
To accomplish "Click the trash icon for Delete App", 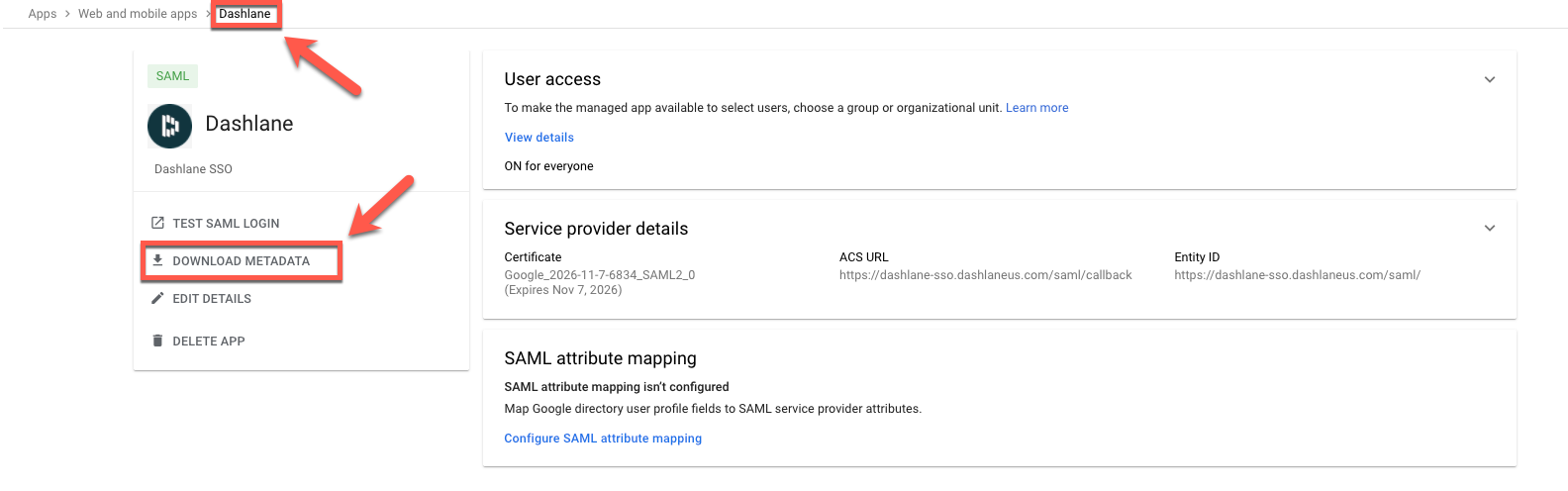I will 157,341.
